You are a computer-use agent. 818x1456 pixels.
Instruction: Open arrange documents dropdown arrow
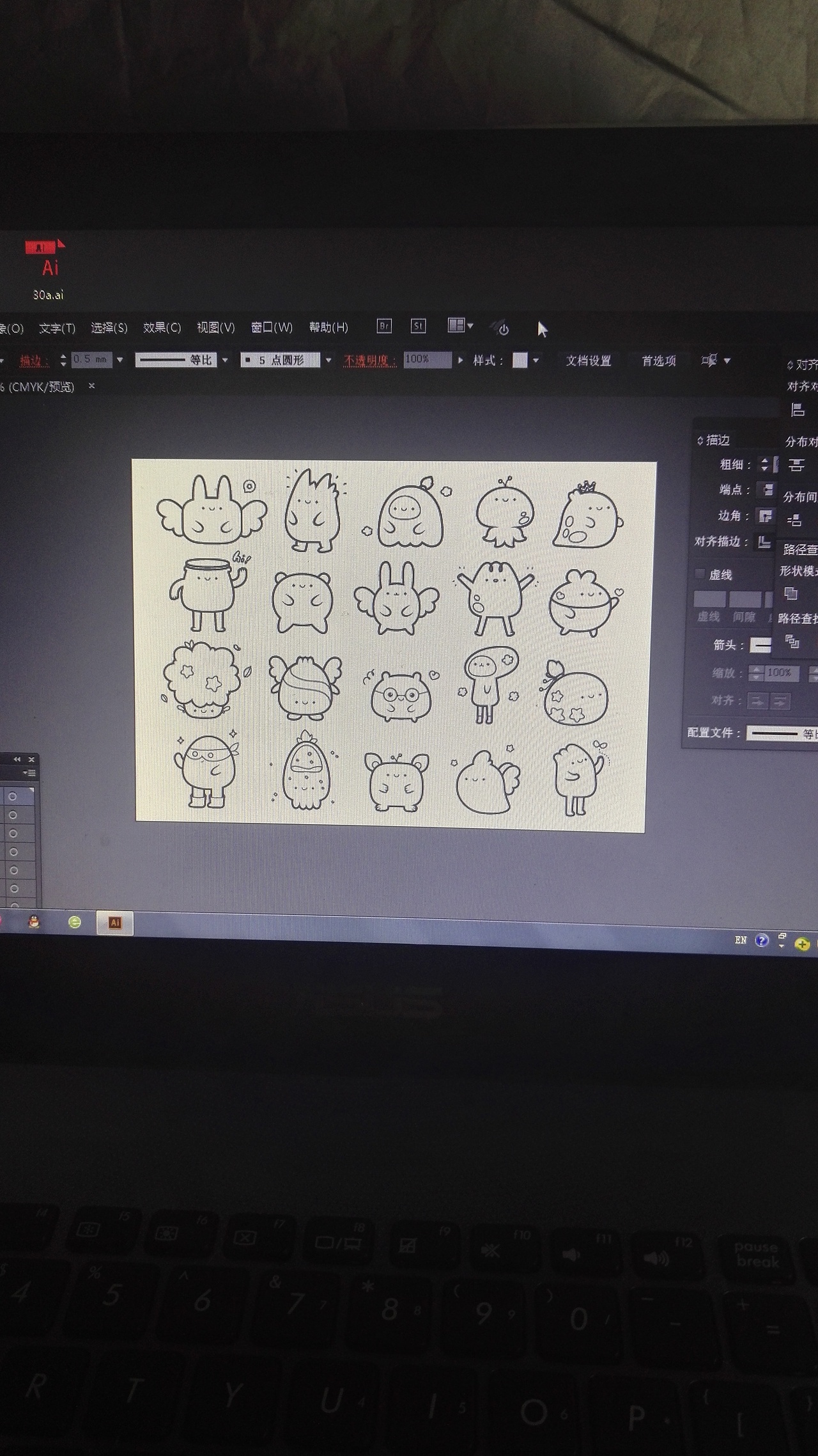470,325
